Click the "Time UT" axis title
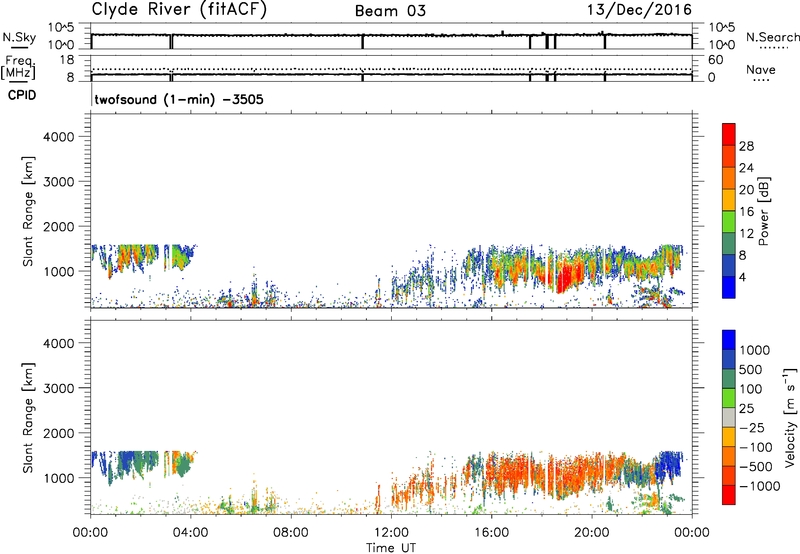800x554 pixels. 391,548
